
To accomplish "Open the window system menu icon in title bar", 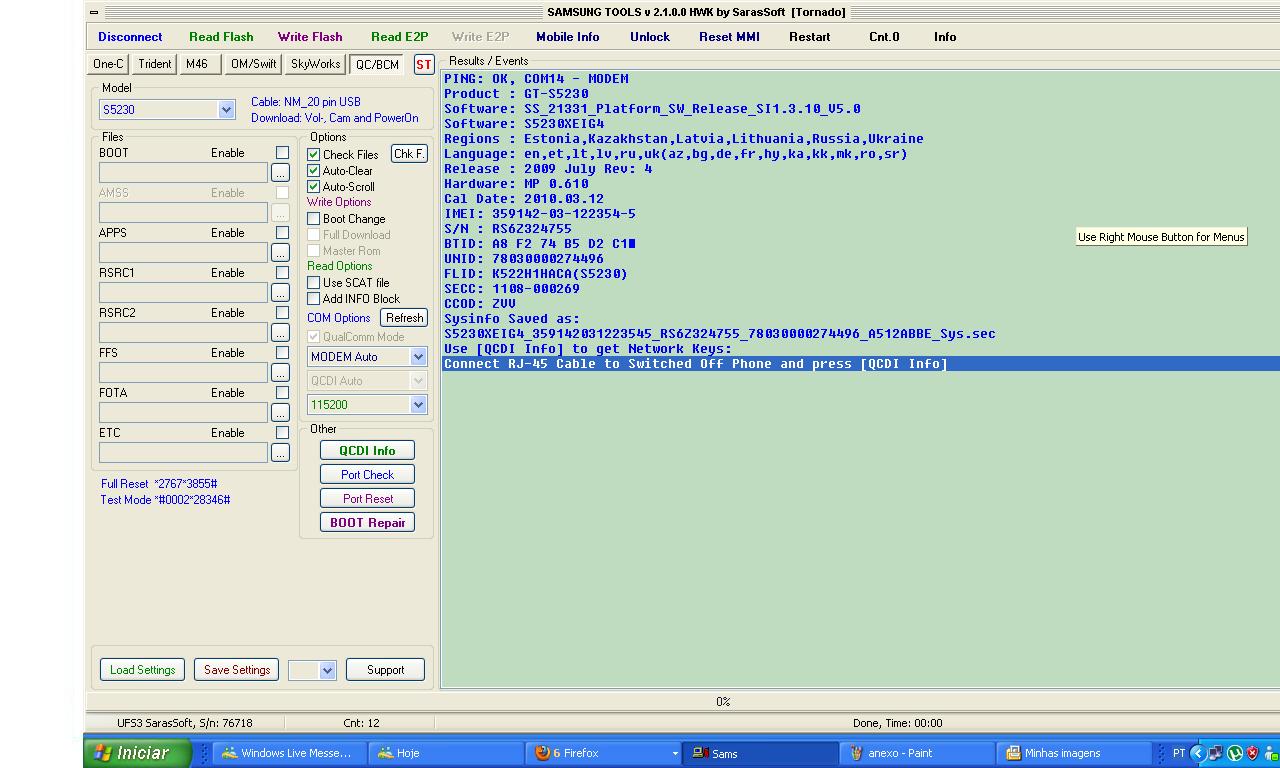I will (x=93, y=12).
